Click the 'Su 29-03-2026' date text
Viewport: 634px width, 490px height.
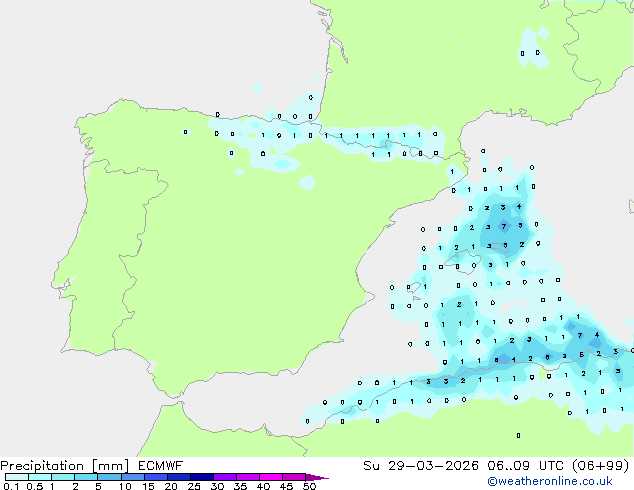[421, 466]
